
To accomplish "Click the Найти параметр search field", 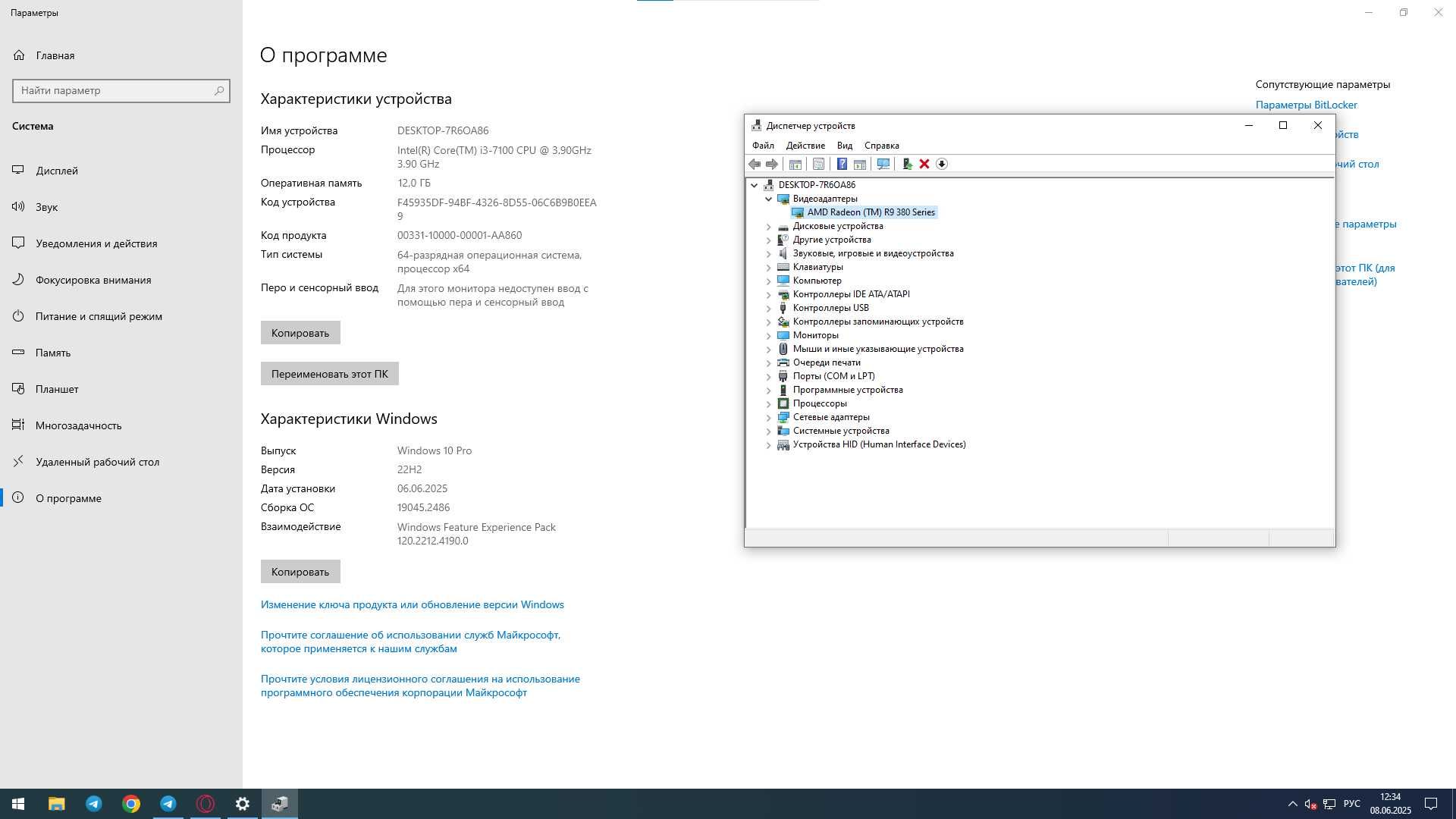I will click(121, 90).
